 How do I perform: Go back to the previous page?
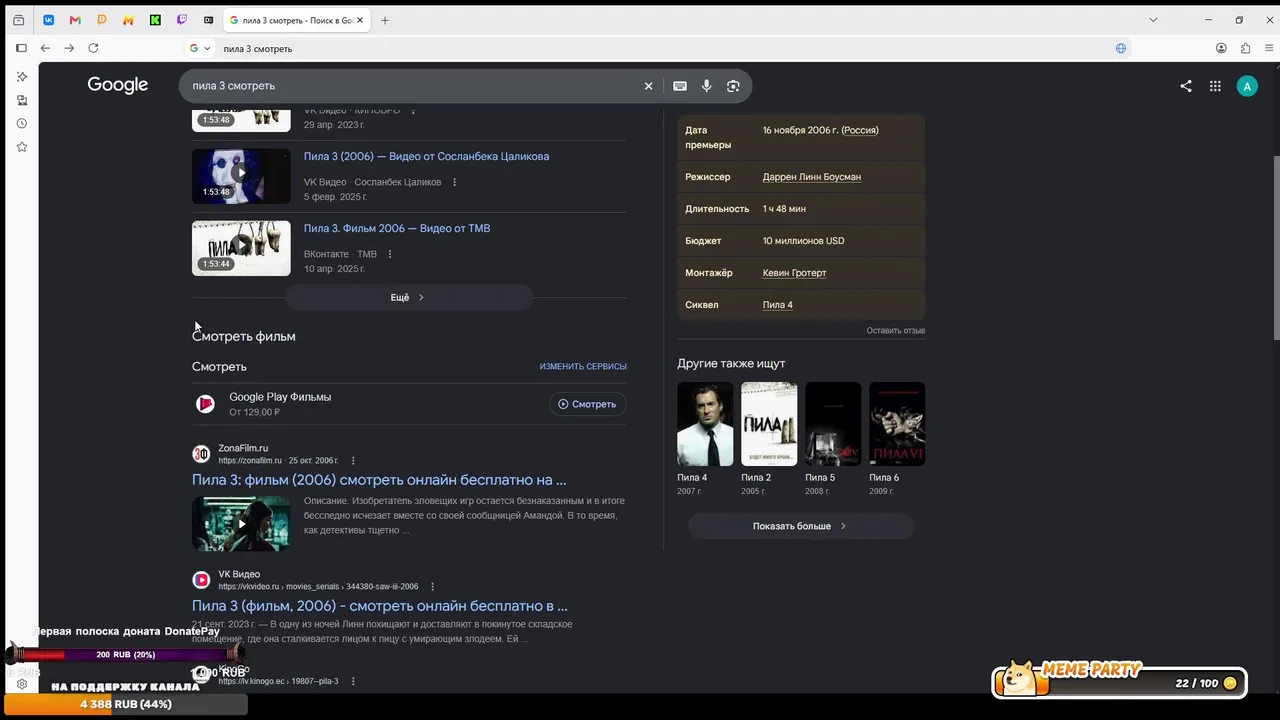coord(45,48)
